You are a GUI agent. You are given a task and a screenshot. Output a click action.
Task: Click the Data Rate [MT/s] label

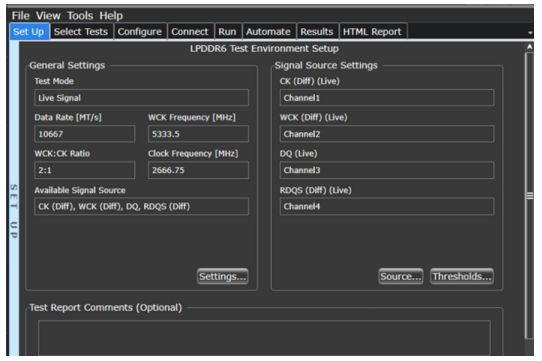pos(68,117)
